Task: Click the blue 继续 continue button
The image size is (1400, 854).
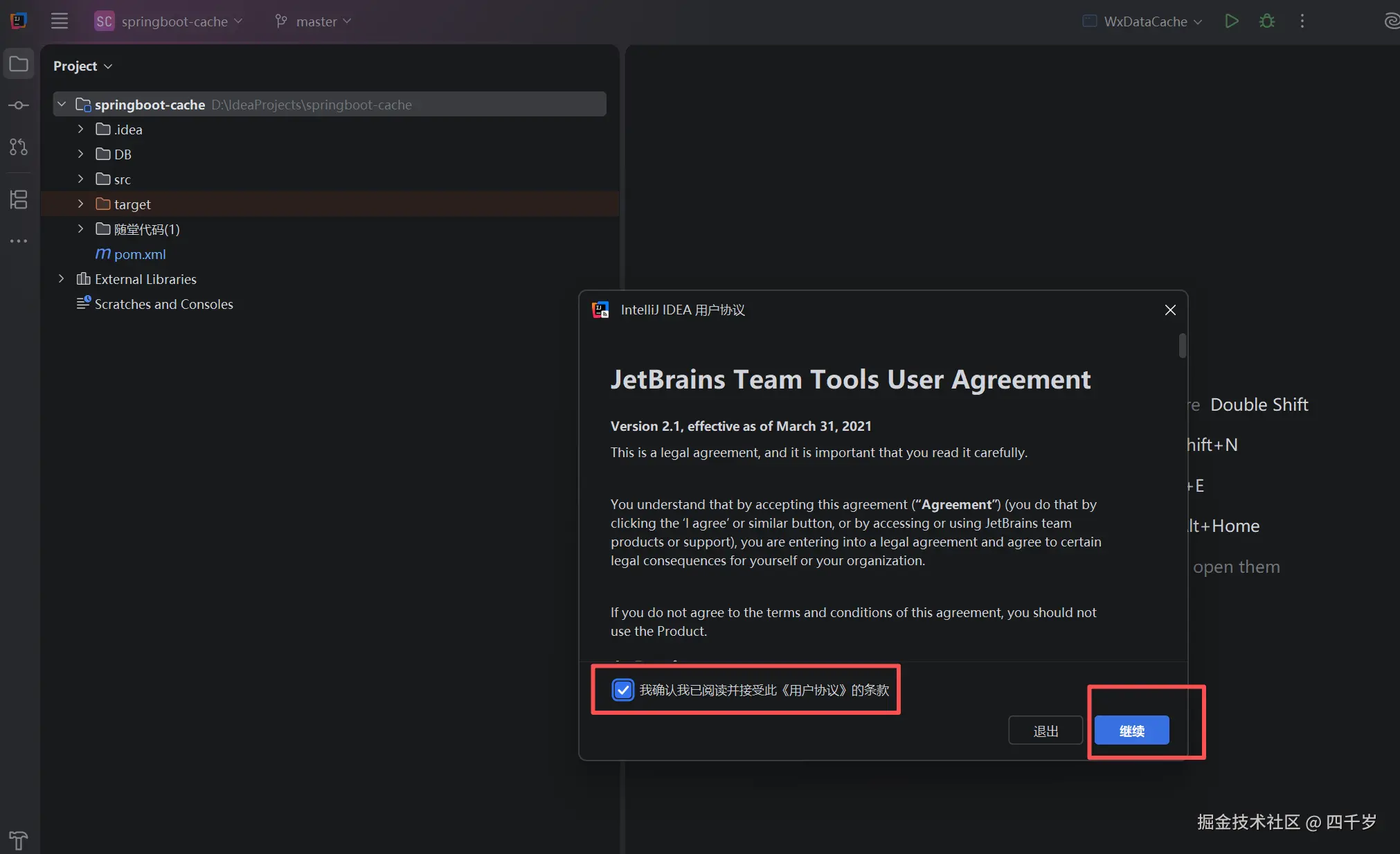Action: point(1131,731)
